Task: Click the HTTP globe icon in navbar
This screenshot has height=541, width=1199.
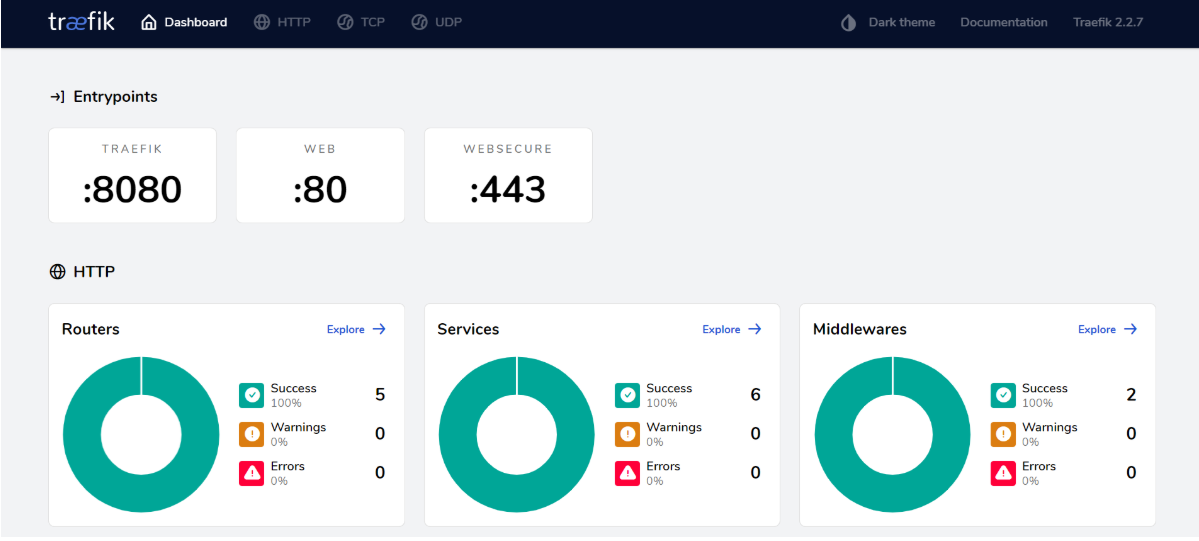Action: click(x=262, y=22)
